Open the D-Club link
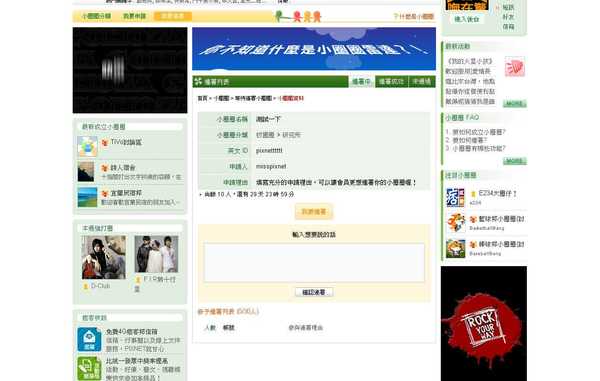 click(x=100, y=286)
